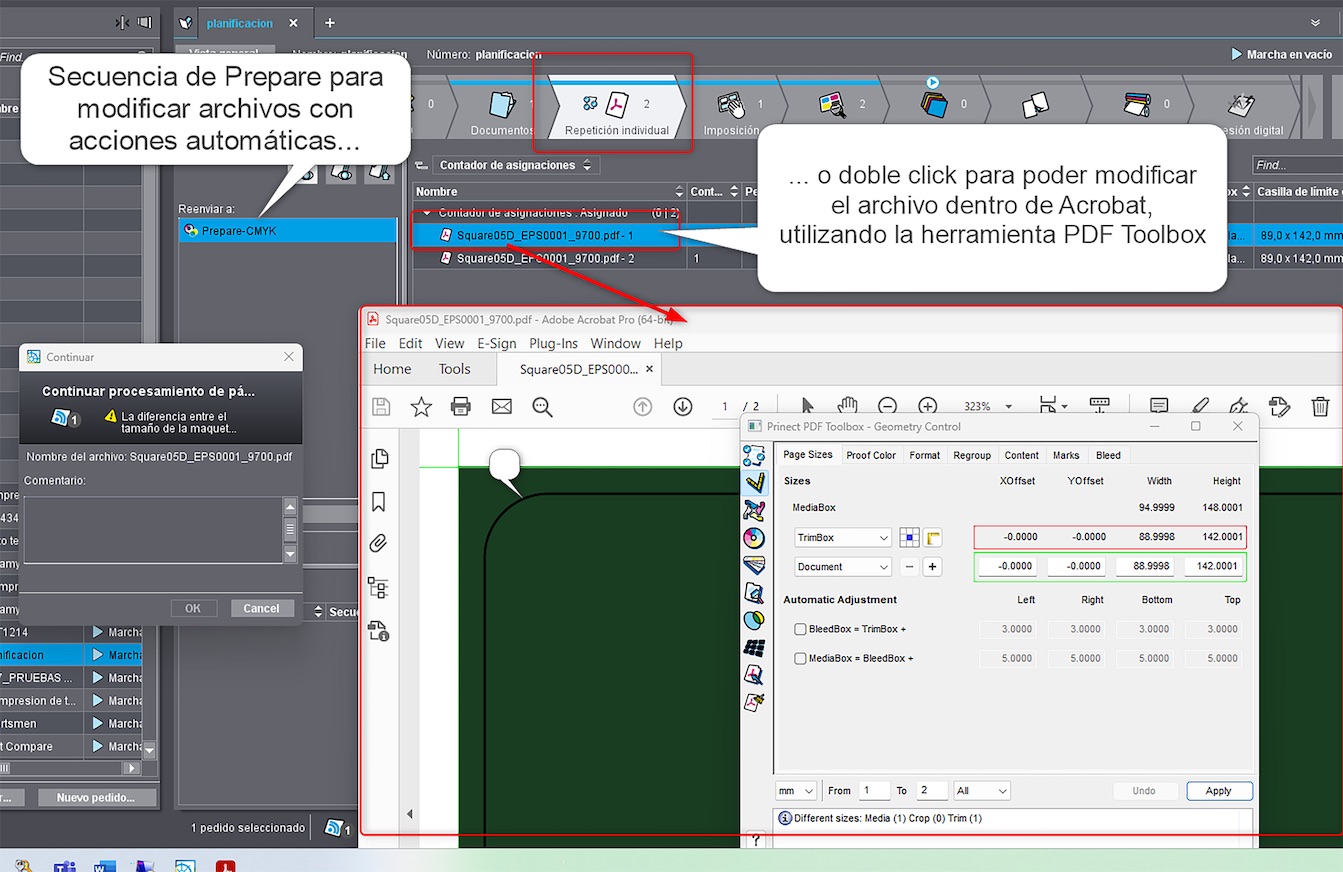Collapse the Contador de asignaciones : Asignado group
This screenshot has height=872, width=1343.
click(427, 213)
